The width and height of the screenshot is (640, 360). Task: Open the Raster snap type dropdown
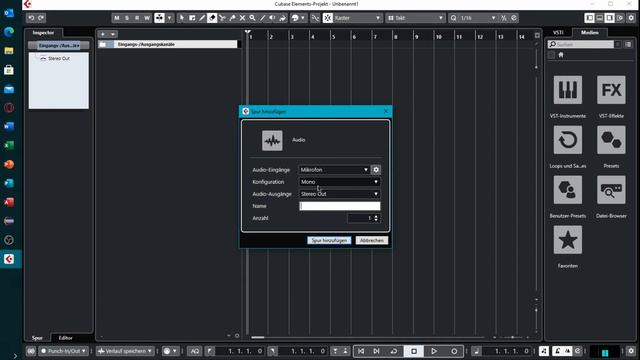point(358,18)
